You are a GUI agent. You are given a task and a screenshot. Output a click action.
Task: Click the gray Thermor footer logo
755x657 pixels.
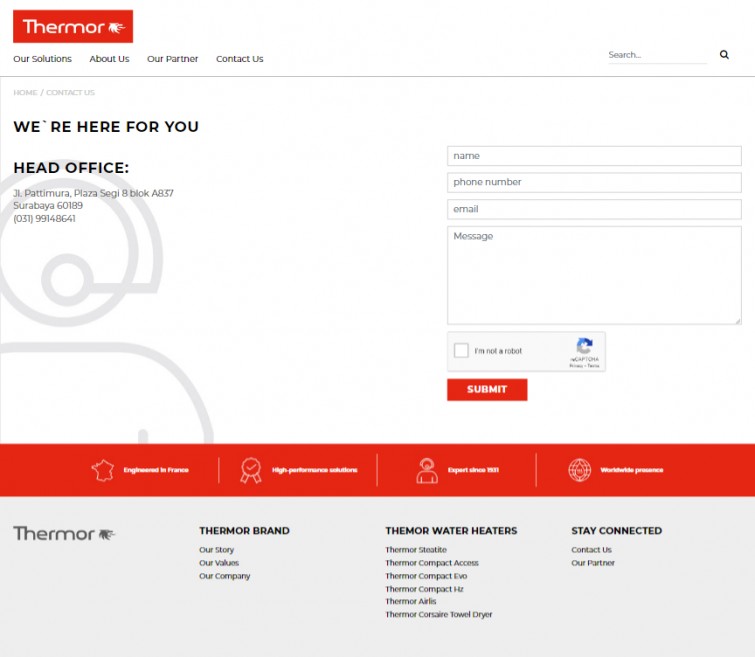click(x=64, y=534)
